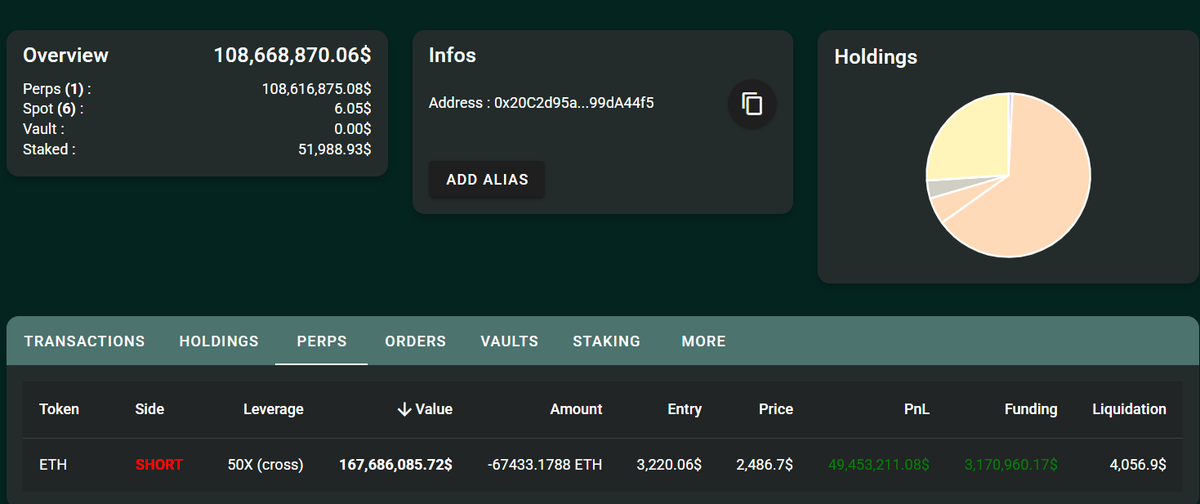
Task: Click the 108,616,875.08$ perps value
Action: (317, 88)
